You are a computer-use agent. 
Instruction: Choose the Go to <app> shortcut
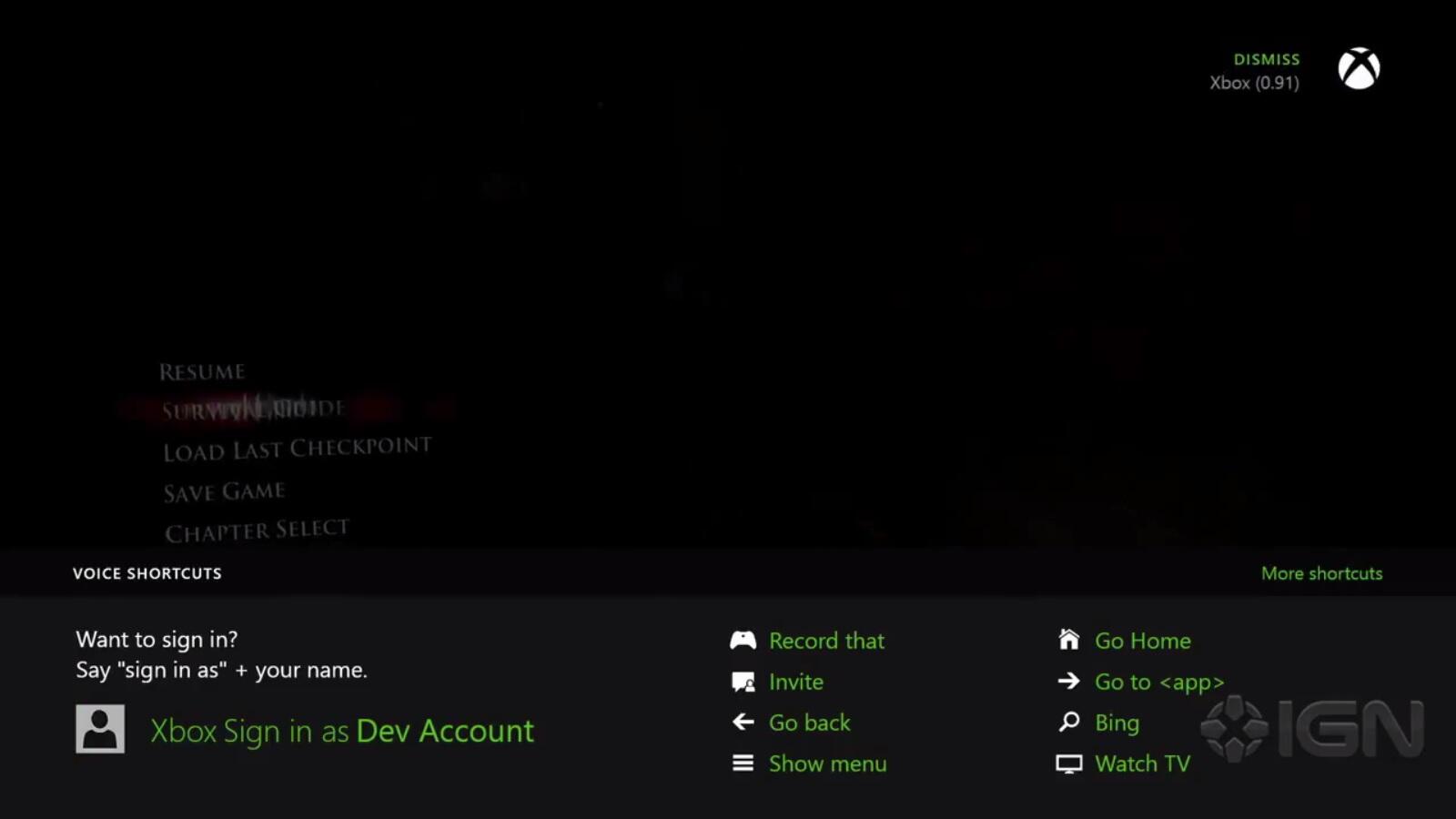point(1159,682)
